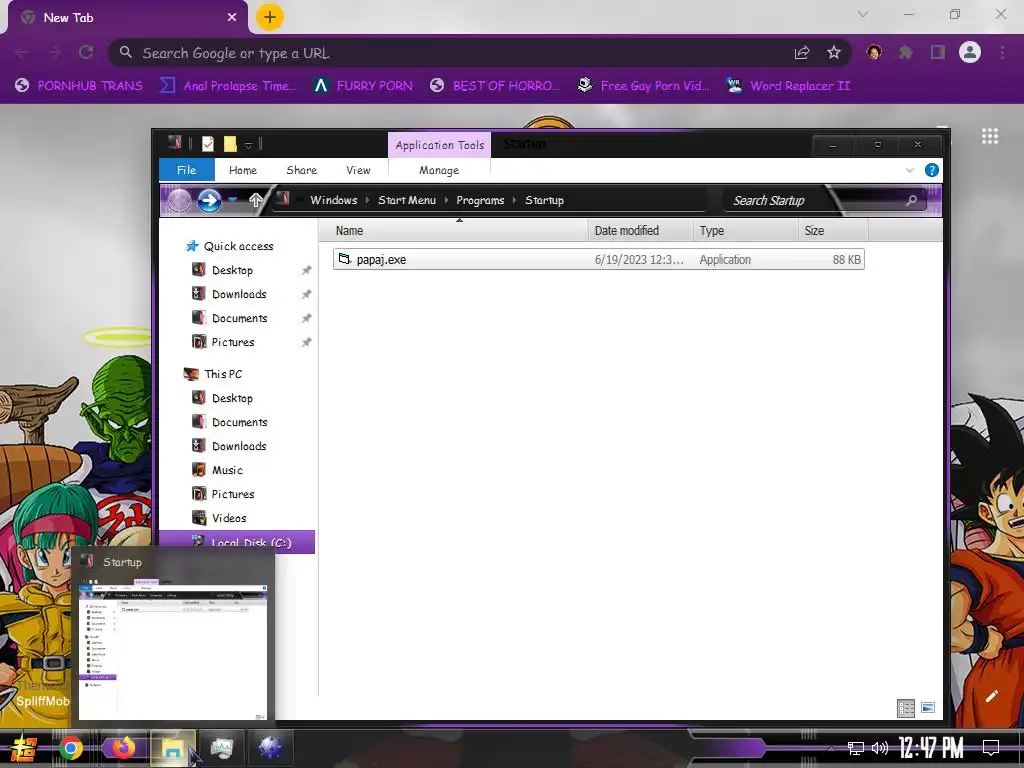
Task: Click Start Menu in the breadcrumb
Action: pos(407,200)
